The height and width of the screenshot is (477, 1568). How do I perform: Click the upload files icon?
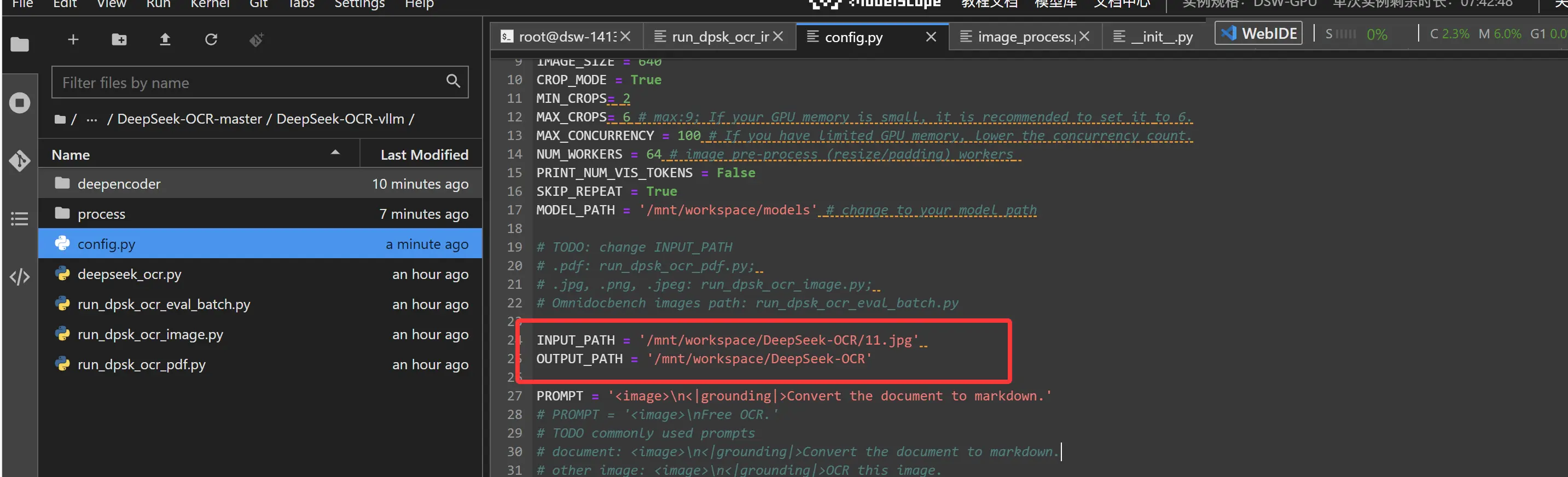click(x=165, y=39)
